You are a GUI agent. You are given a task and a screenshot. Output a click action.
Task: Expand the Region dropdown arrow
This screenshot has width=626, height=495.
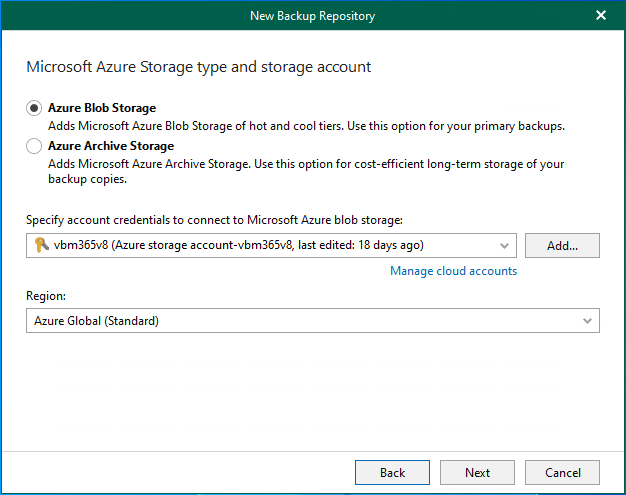(x=586, y=321)
